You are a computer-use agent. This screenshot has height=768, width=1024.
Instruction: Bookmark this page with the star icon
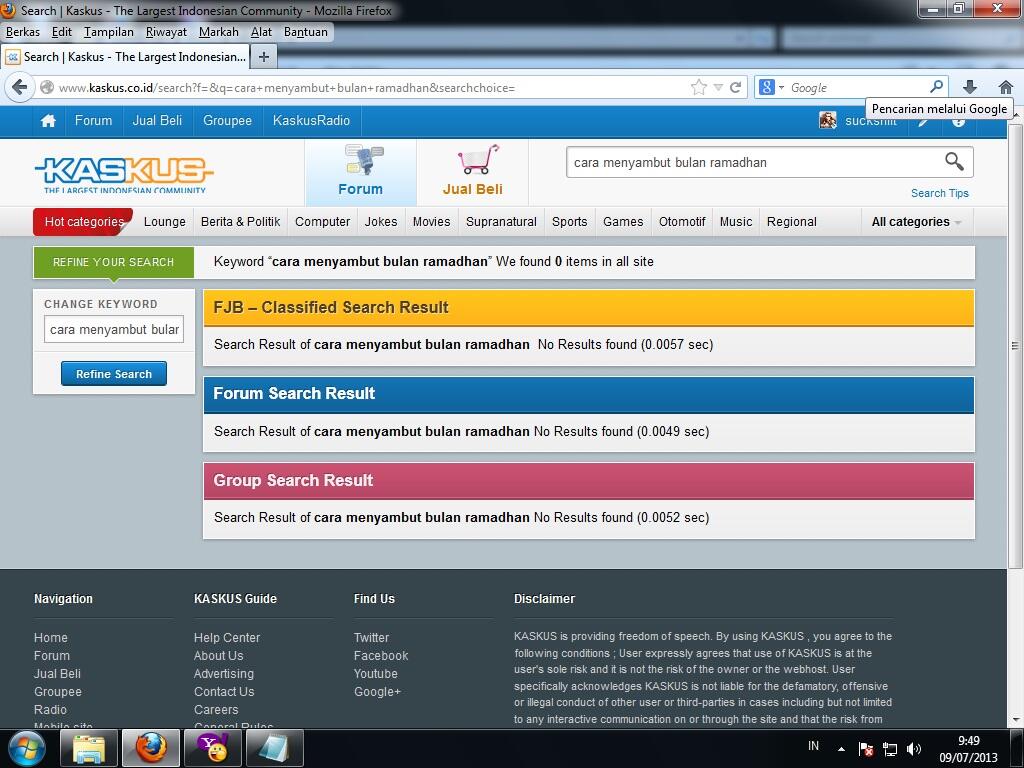pyautogui.click(x=699, y=88)
